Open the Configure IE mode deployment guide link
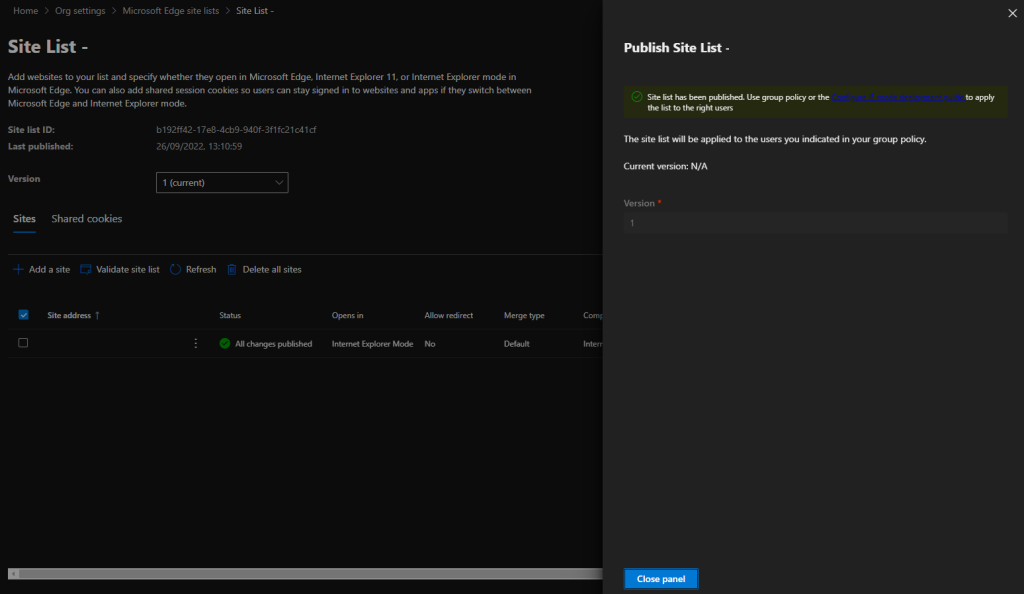 pos(898,97)
